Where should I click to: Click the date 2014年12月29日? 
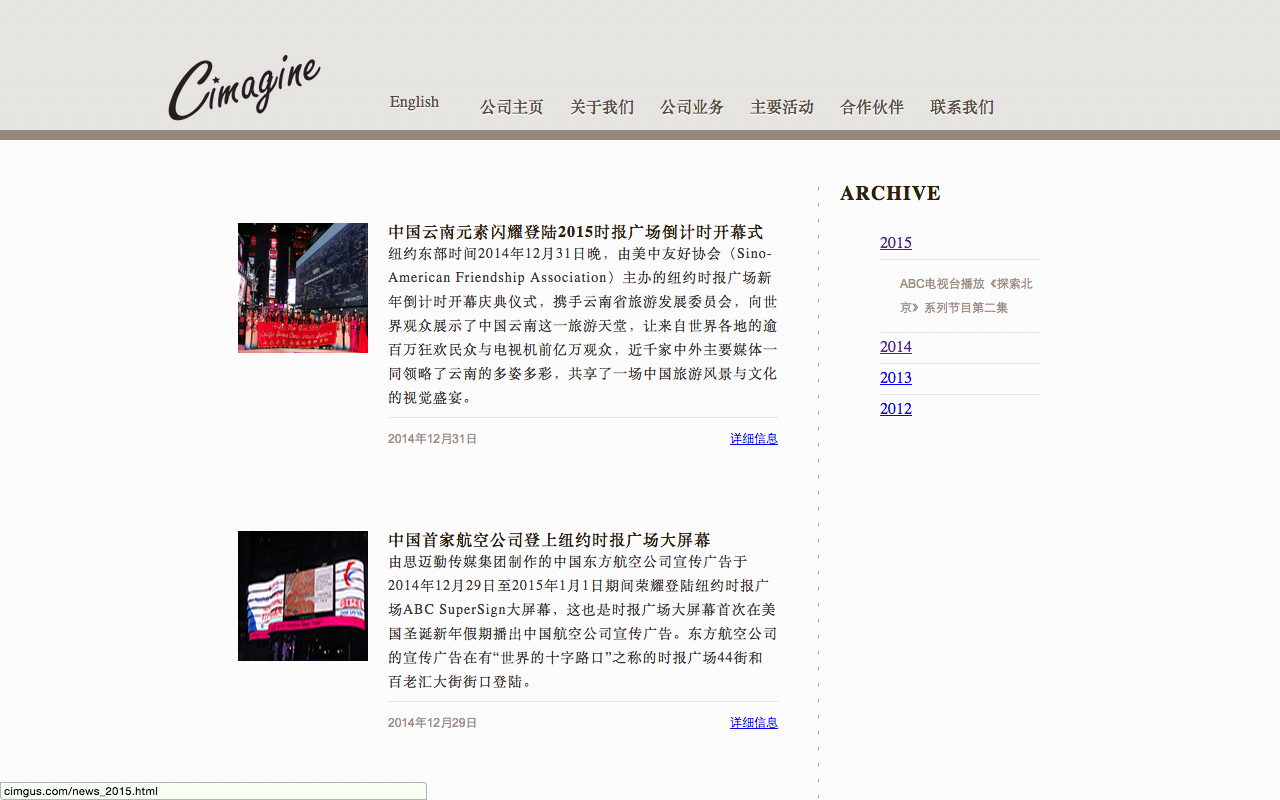(433, 723)
